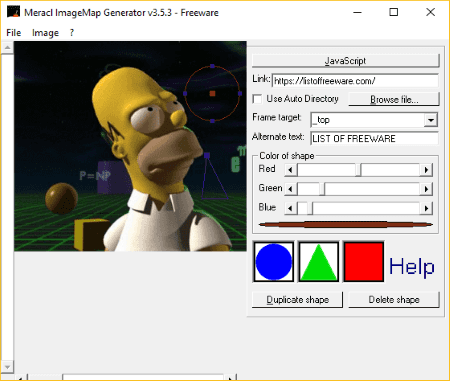Click the left handle of the circle shape
This screenshot has height=381, width=450.
[185, 94]
